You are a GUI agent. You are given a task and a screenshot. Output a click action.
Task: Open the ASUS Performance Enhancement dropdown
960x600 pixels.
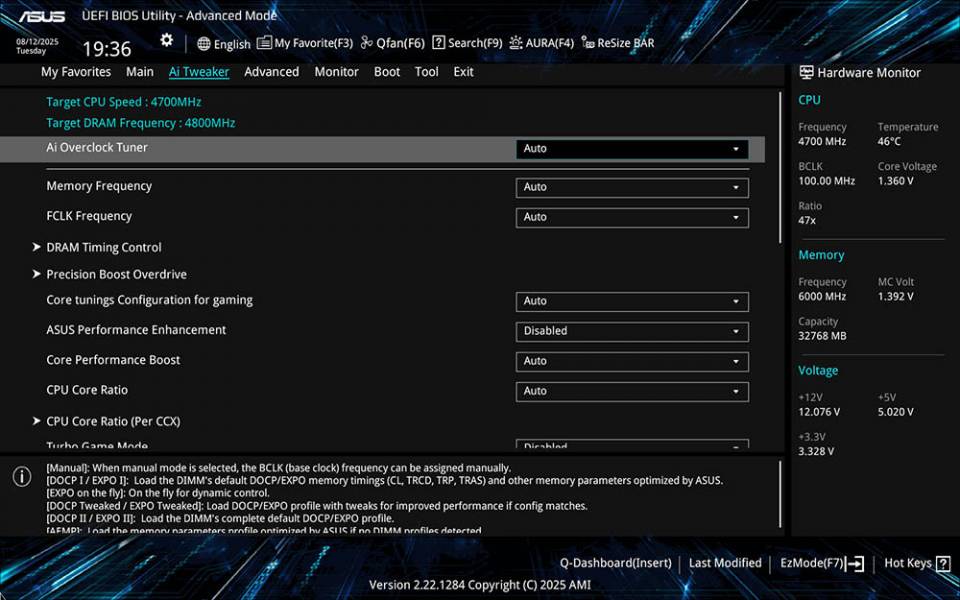point(632,331)
